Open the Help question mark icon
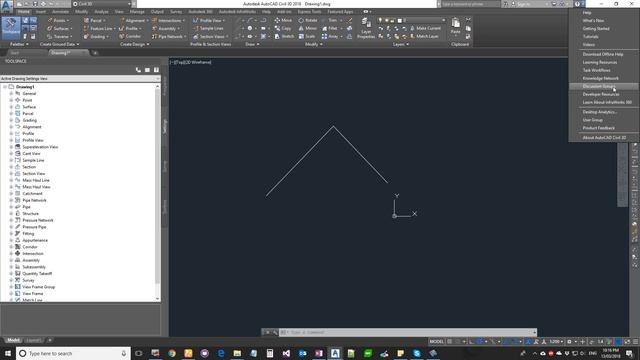 click(x=577, y=4)
